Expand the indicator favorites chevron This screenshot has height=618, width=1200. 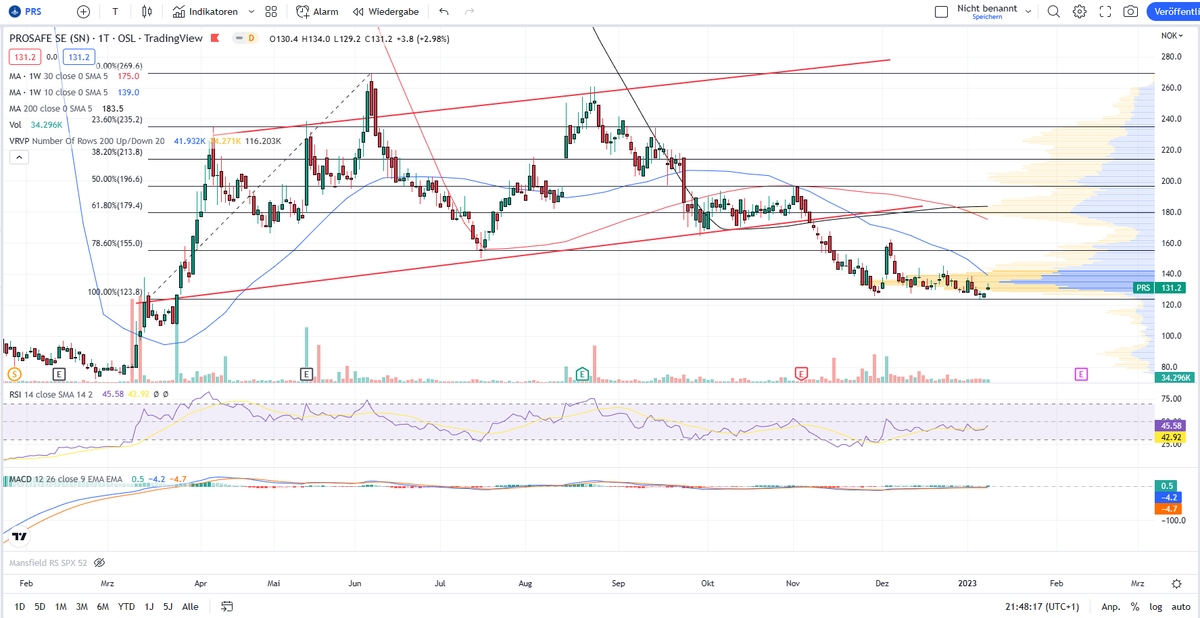click(x=249, y=12)
